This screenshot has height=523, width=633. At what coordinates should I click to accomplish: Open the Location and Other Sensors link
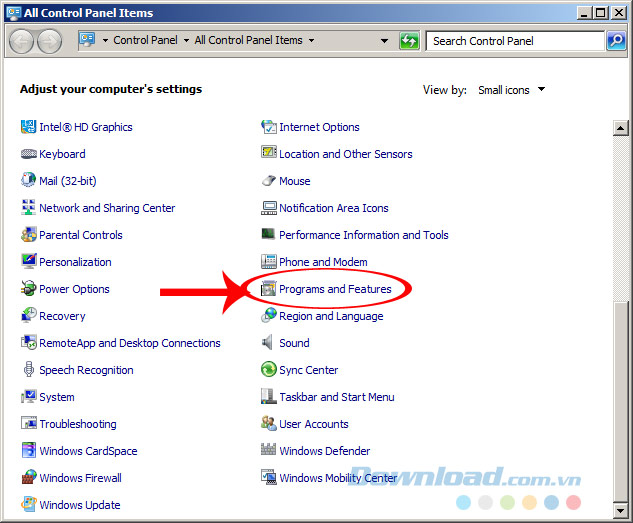(346, 154)
